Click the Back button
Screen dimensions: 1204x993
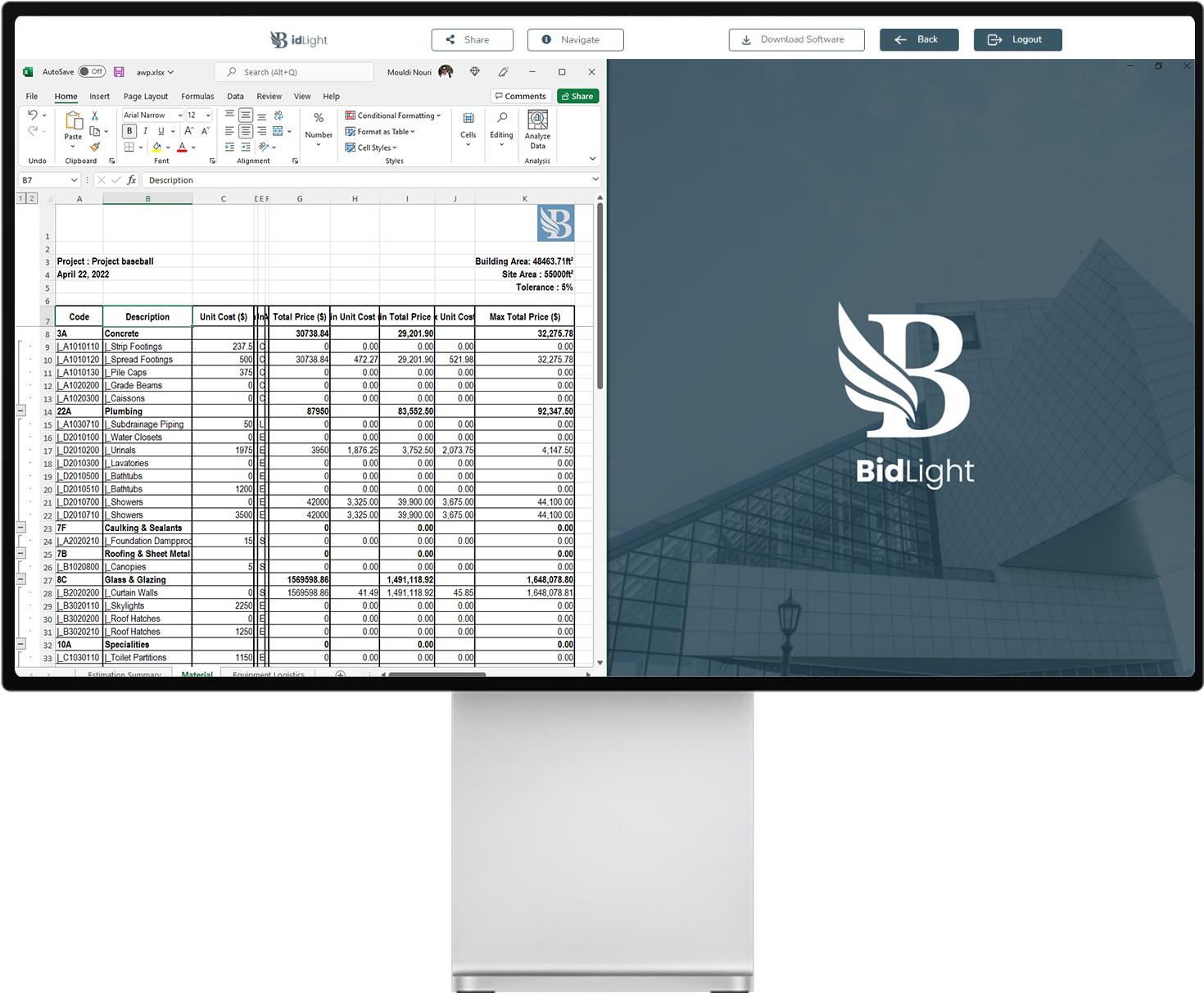pyautogui.click(x=919, y=39)
